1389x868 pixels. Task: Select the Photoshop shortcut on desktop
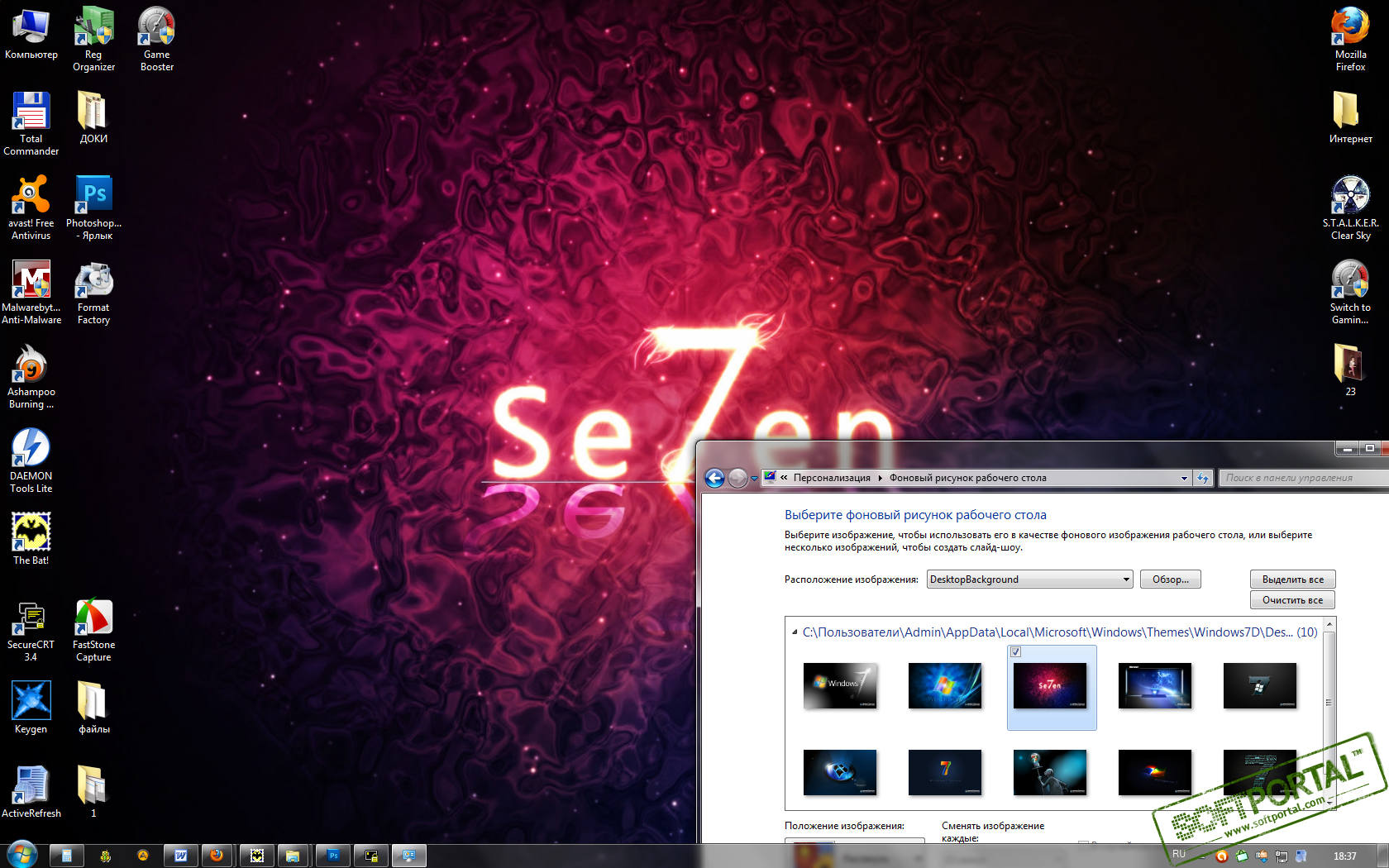point(93,207)
